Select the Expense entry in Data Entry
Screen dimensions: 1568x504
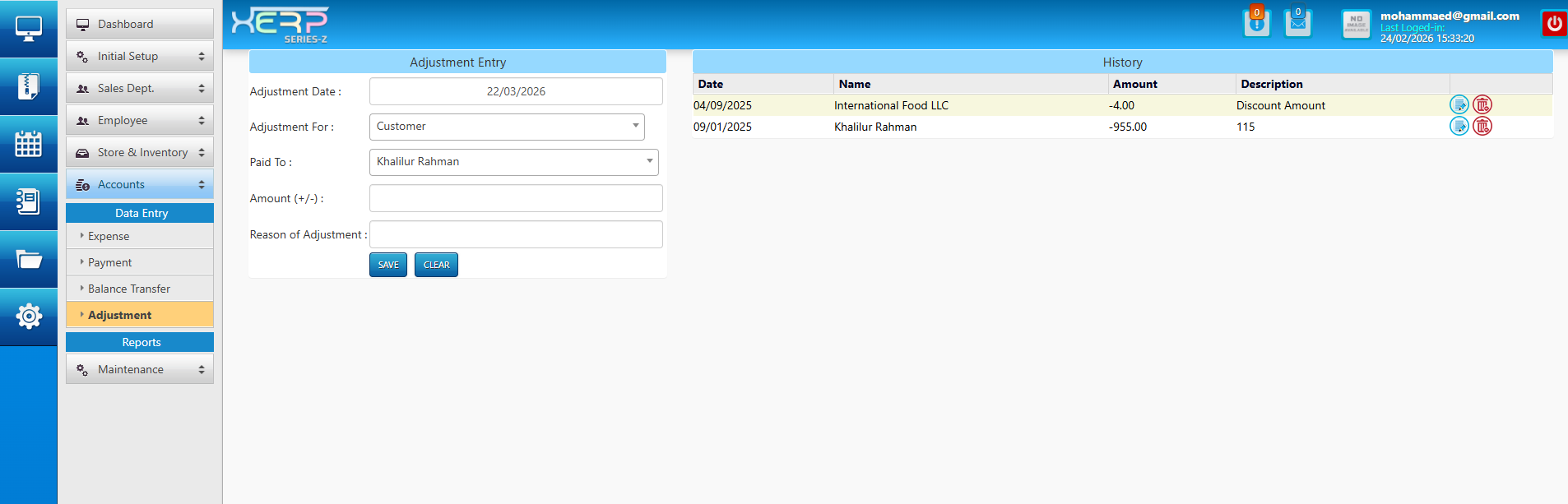tap(109, 237)
